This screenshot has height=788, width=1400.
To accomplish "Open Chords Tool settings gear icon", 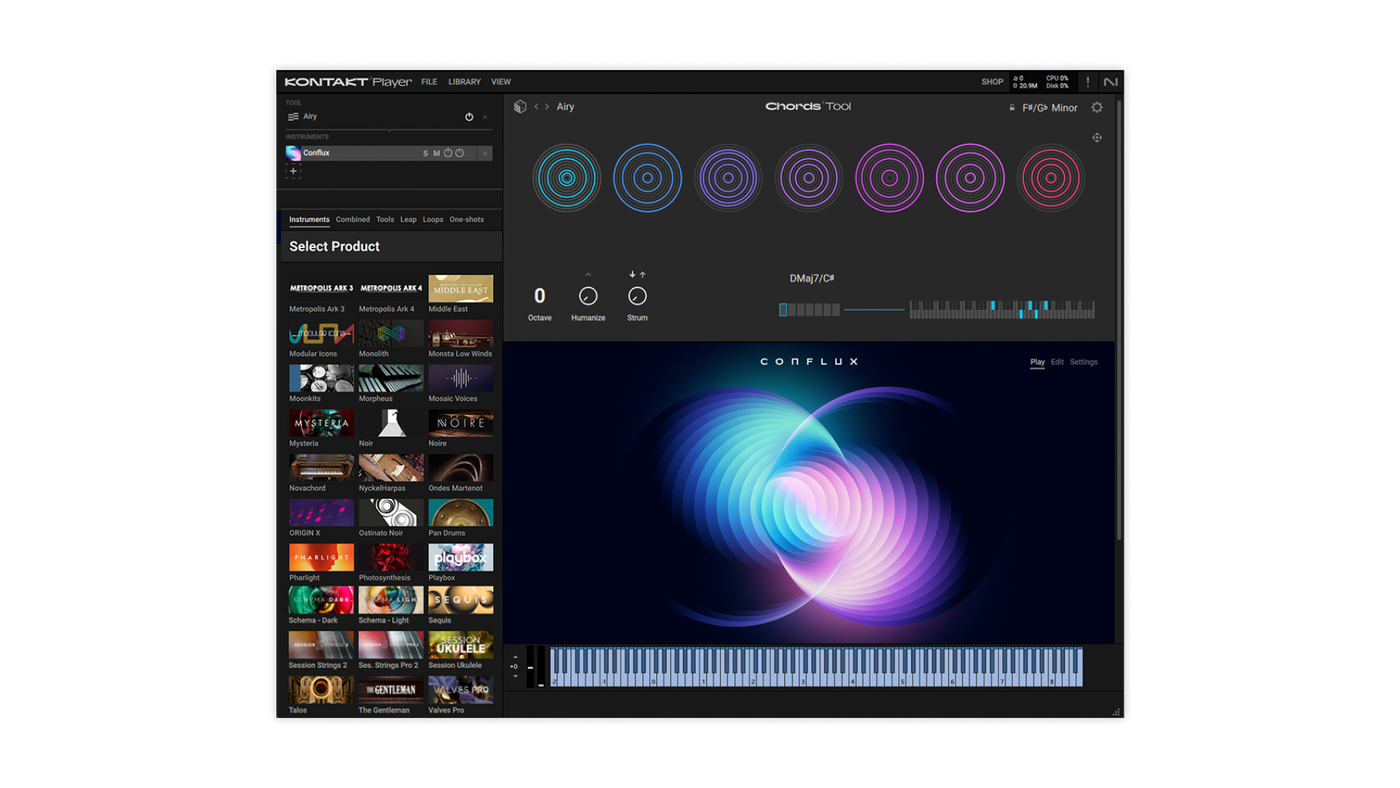I will pyautogui.click(x=1097, y=107).
